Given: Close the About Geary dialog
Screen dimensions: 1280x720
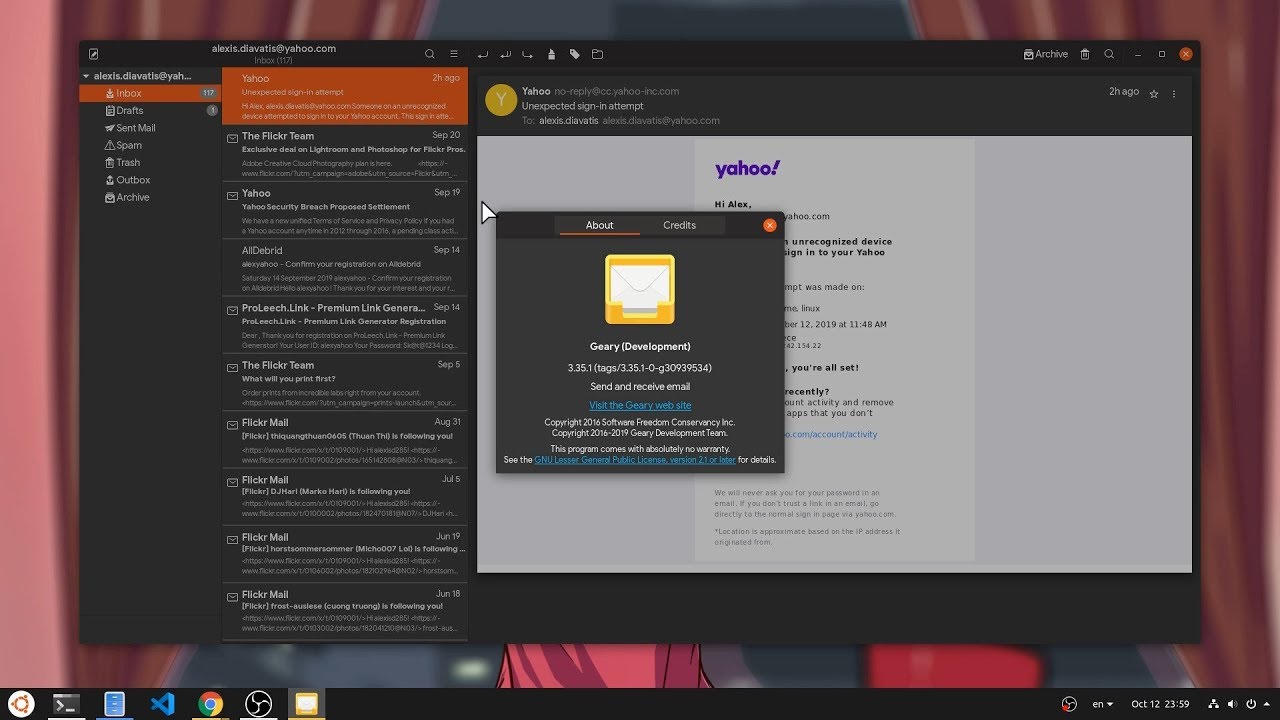Looking at the screenshot, I should [x=769, y=225].
